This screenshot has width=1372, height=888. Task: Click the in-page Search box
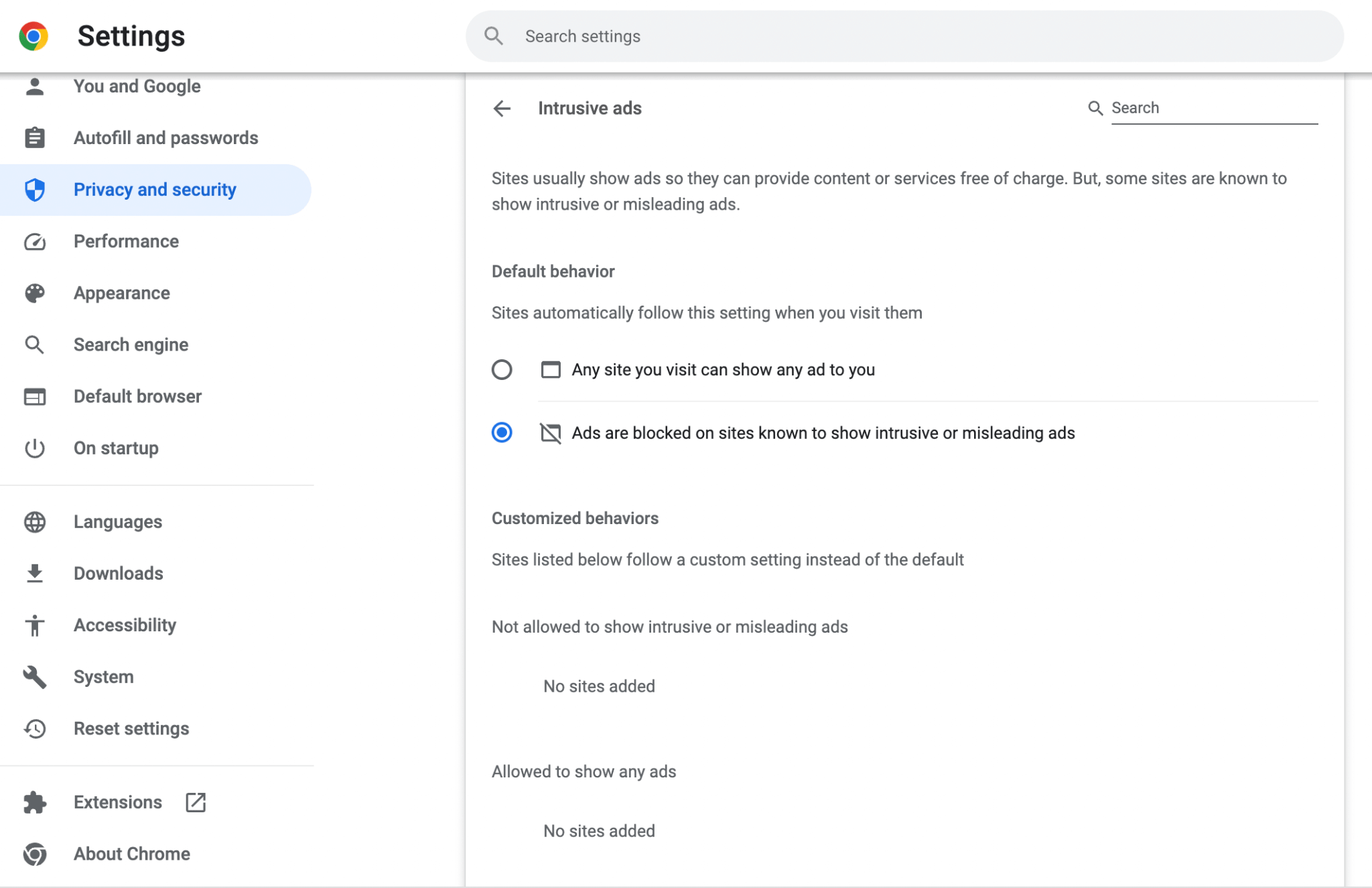point(1214,107)
